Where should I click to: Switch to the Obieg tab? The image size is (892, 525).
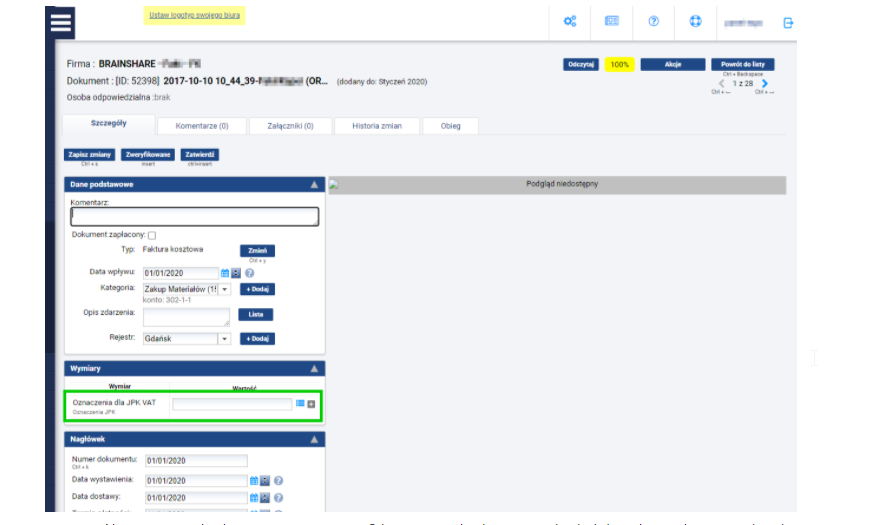(451, 126)
